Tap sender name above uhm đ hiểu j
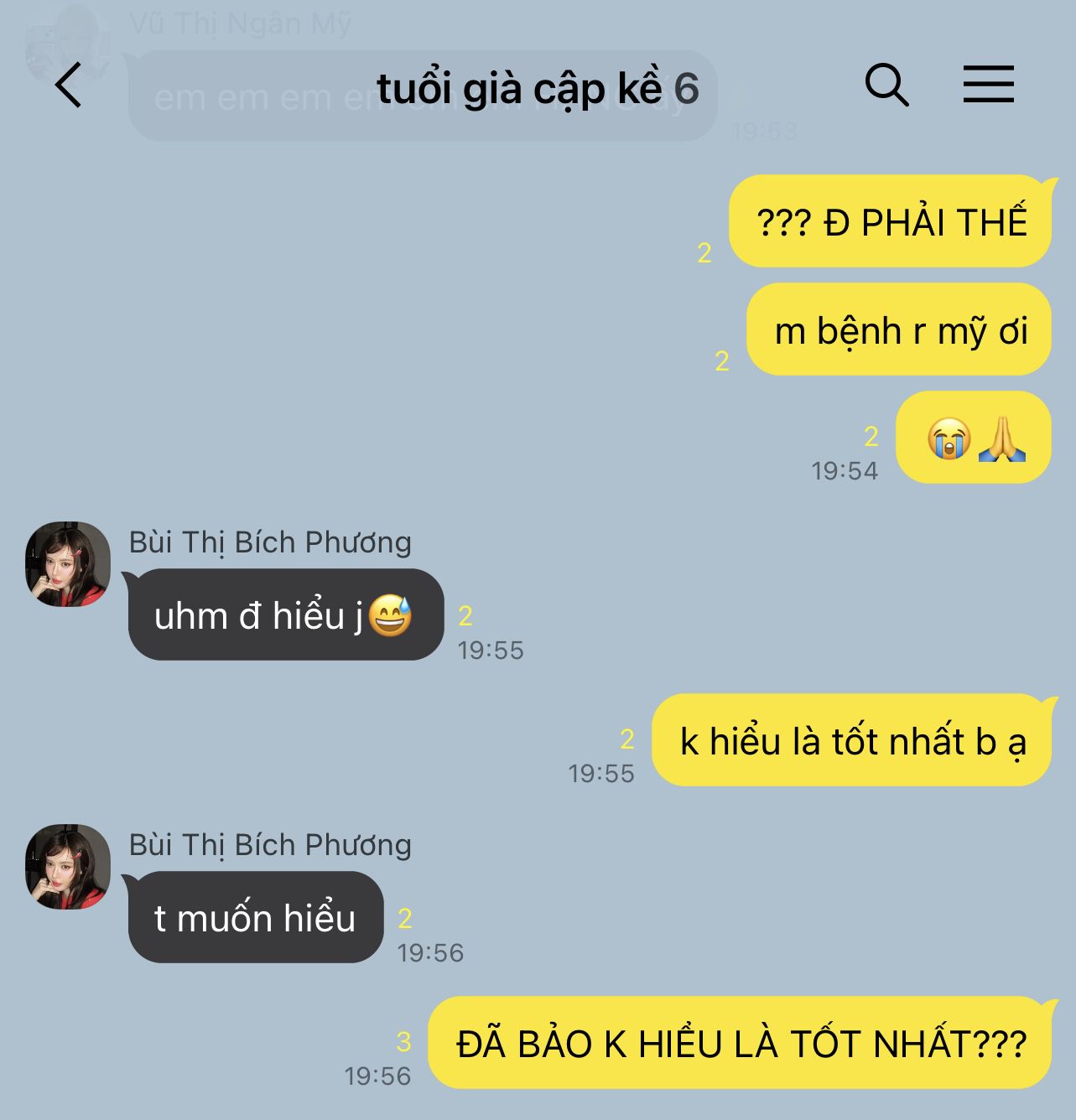The width and height of the screenshot is (1076, 1120). click(270, 542)
